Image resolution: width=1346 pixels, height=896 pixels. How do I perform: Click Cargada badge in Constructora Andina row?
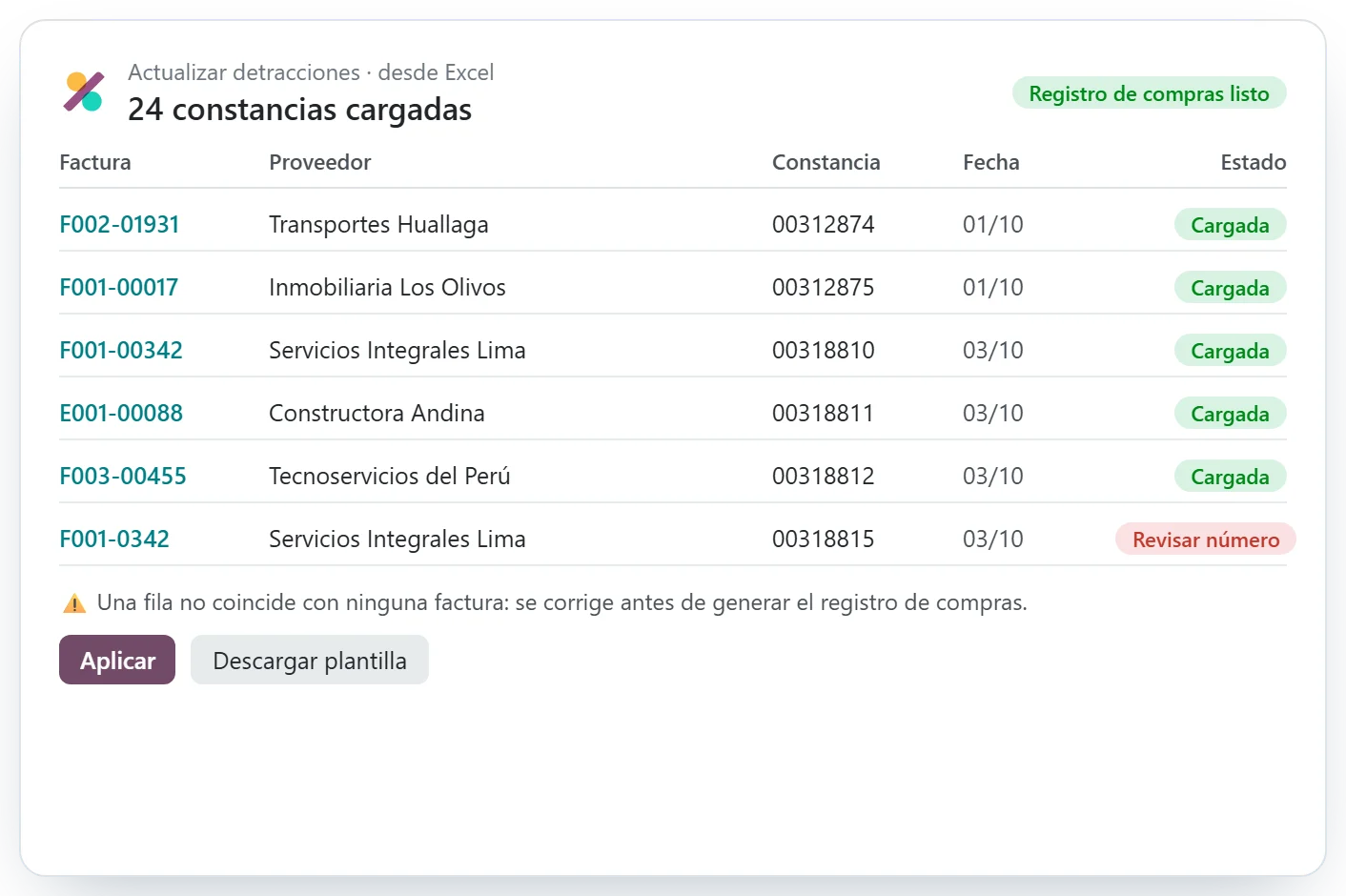[x=1230, y=414]
